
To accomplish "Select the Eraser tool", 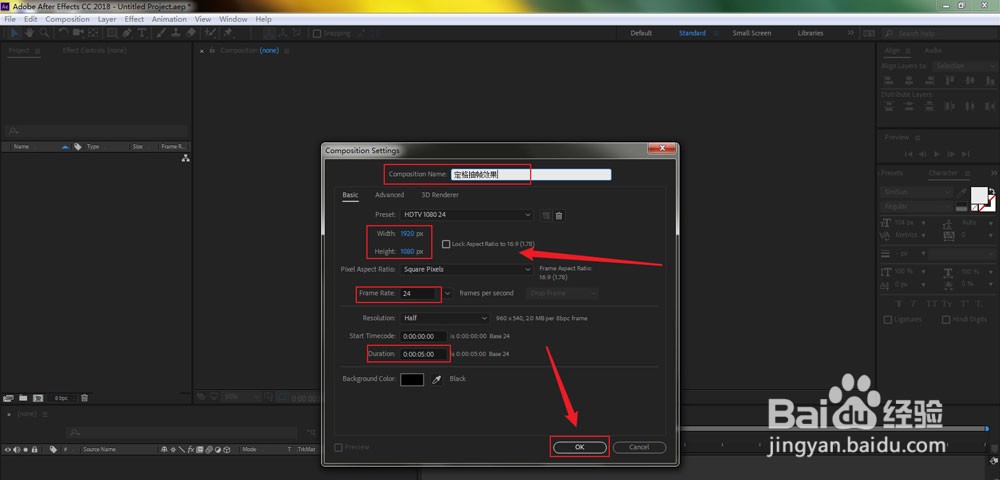I will (x=191, y=33).
